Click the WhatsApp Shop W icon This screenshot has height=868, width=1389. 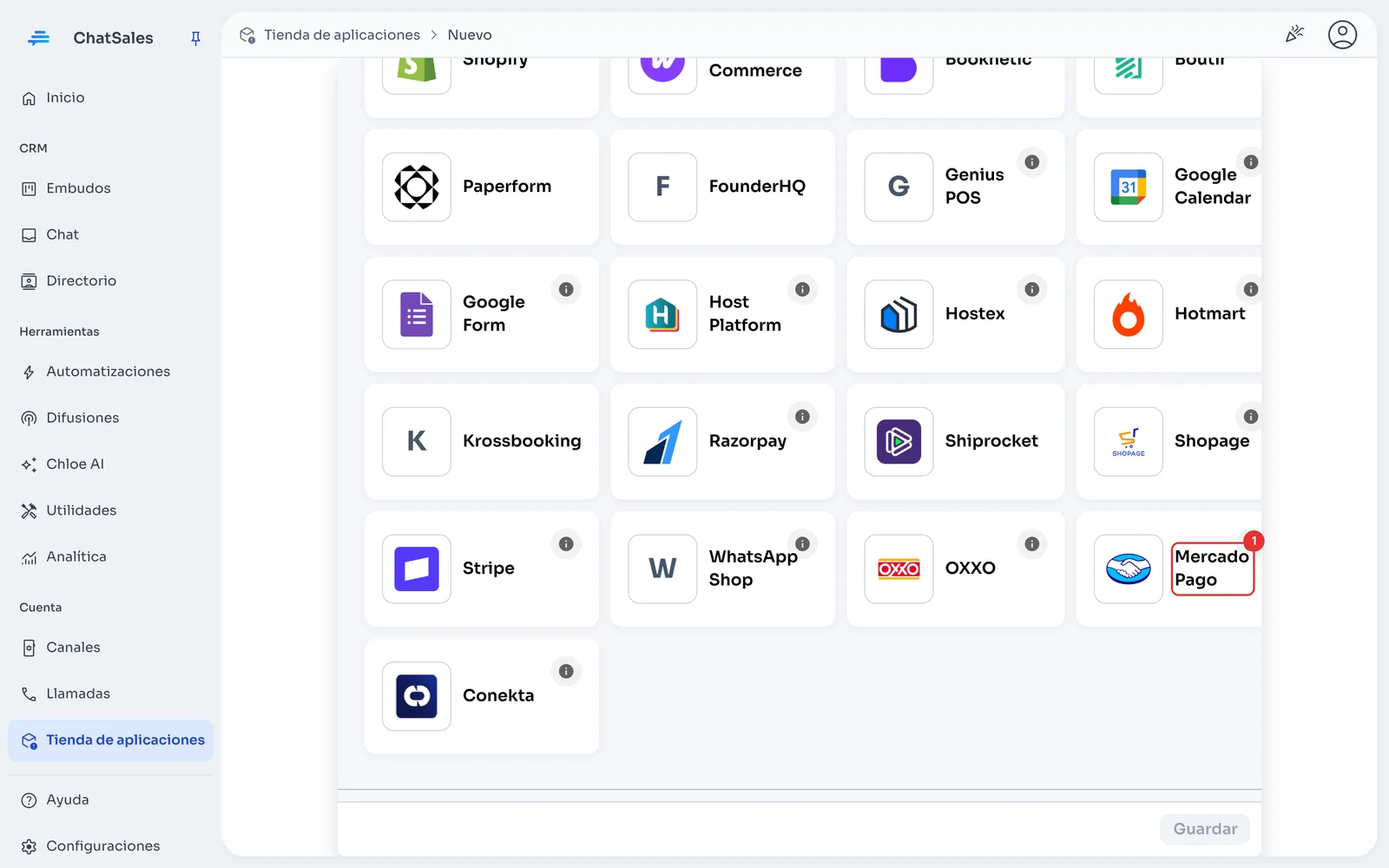[x=662, y=569]
